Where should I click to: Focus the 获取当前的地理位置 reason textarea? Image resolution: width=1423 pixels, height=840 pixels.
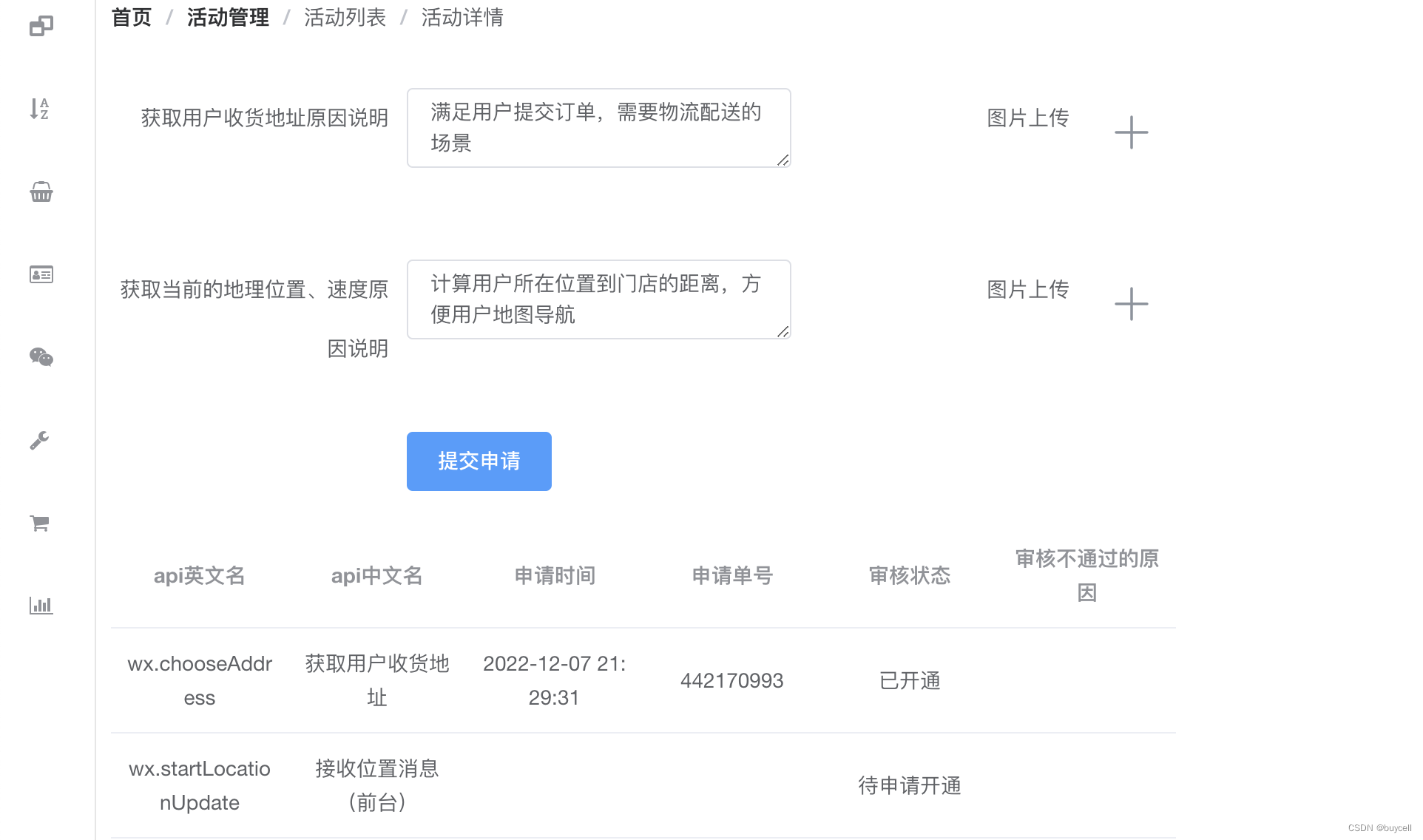[599, 299]
